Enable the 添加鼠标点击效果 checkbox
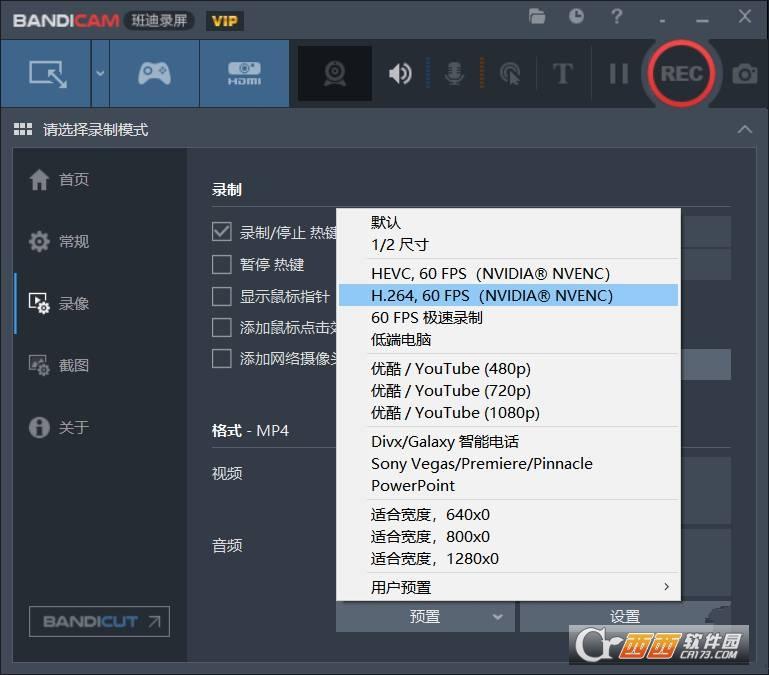 click(222, 327)
